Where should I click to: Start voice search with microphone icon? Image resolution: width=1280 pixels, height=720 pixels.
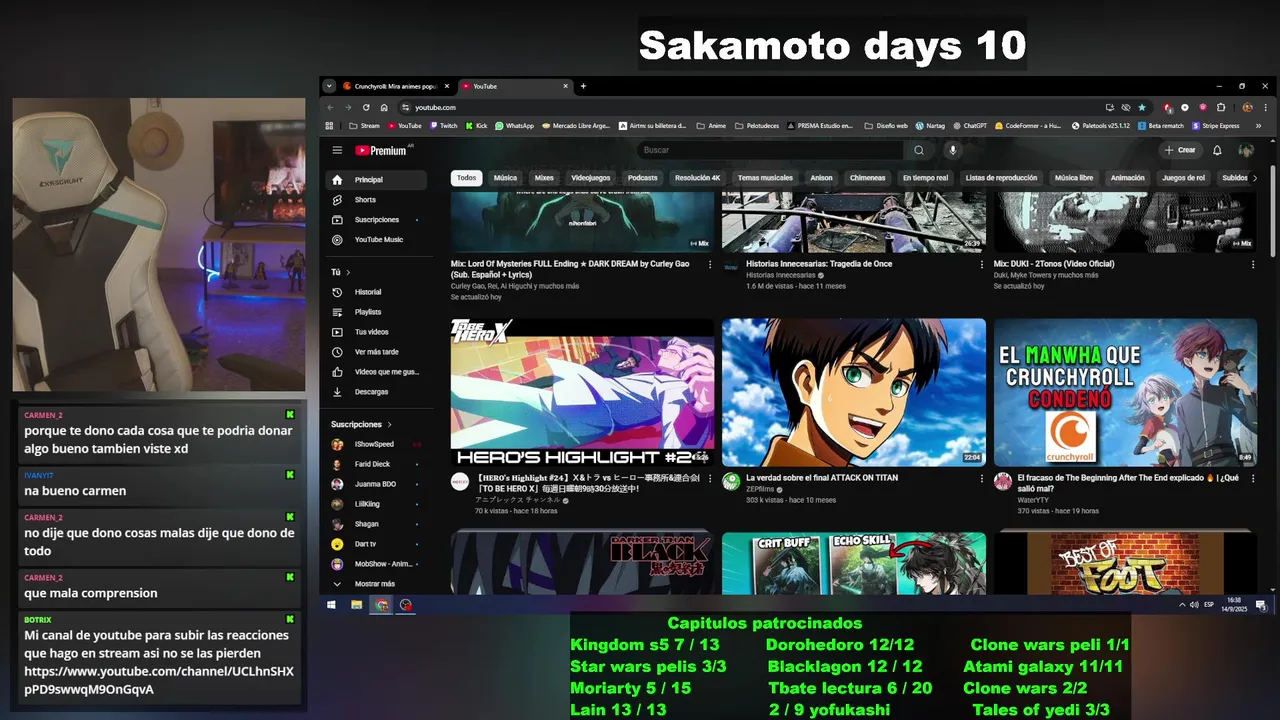coord(952,150)
